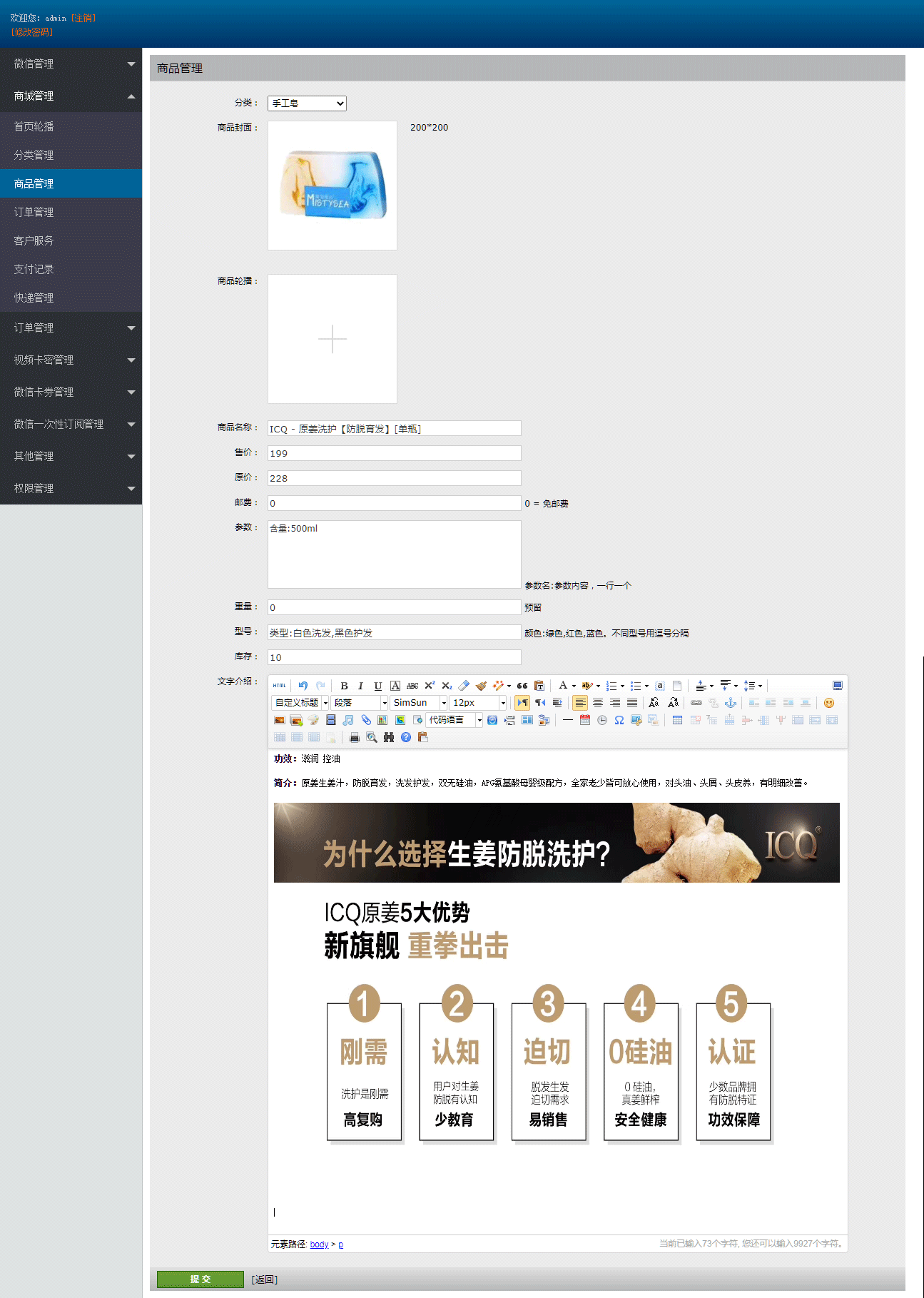Insert current time with the clock icon
This screenshot has width=924, height=1298.
(x=602, y=720)
